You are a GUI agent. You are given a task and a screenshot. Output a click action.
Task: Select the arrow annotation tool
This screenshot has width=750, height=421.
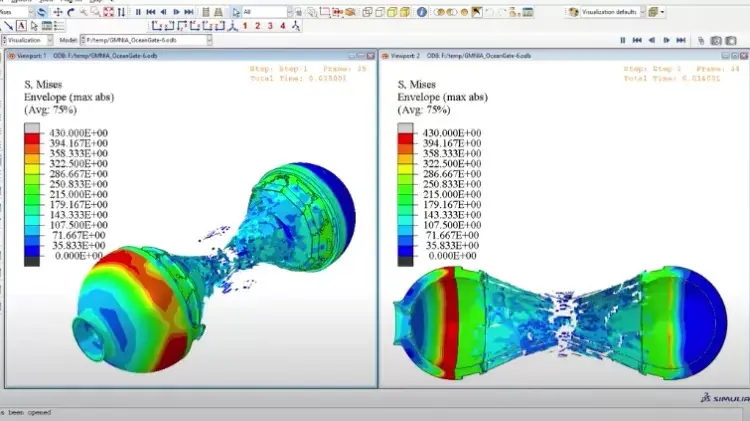coord(9,26)
